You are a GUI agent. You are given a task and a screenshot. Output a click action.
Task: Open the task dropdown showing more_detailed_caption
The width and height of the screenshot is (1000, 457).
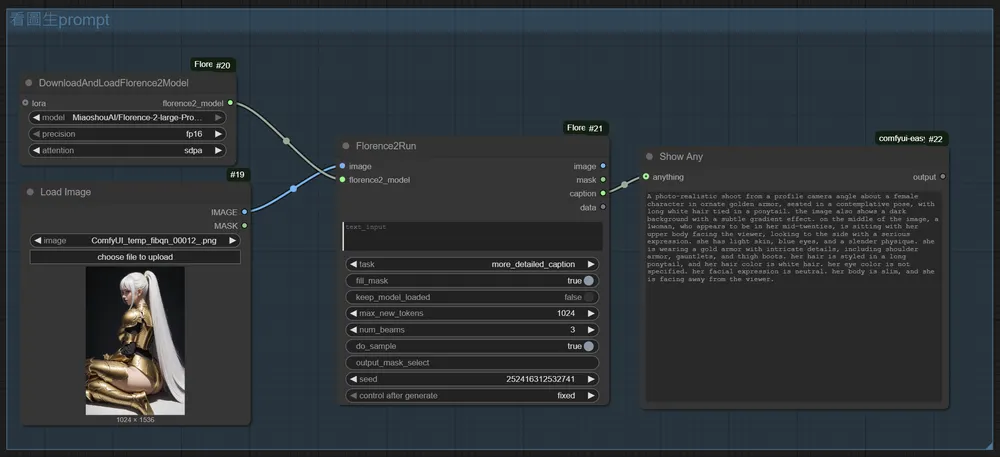(x=472, y=264)
